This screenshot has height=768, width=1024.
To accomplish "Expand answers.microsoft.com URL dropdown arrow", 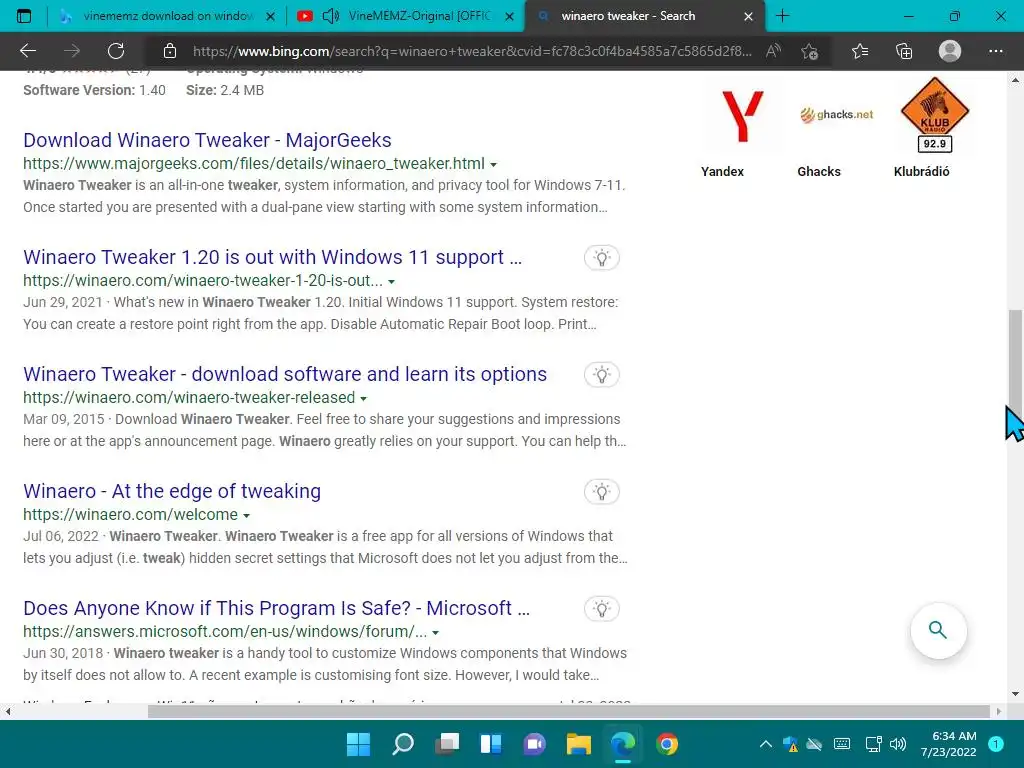I will [436, 632].
